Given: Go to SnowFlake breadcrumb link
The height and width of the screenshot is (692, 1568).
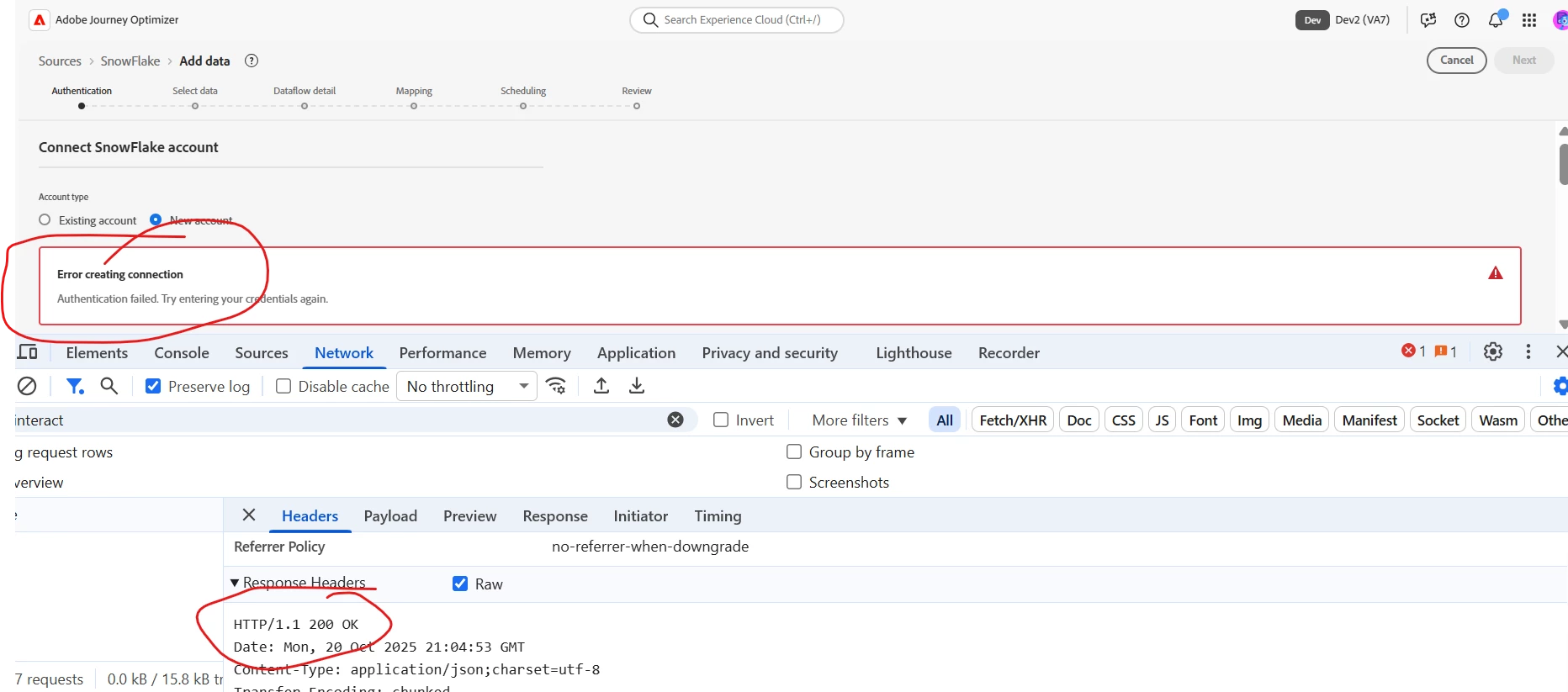Looking at the screenshot, I should pos(130,61).
